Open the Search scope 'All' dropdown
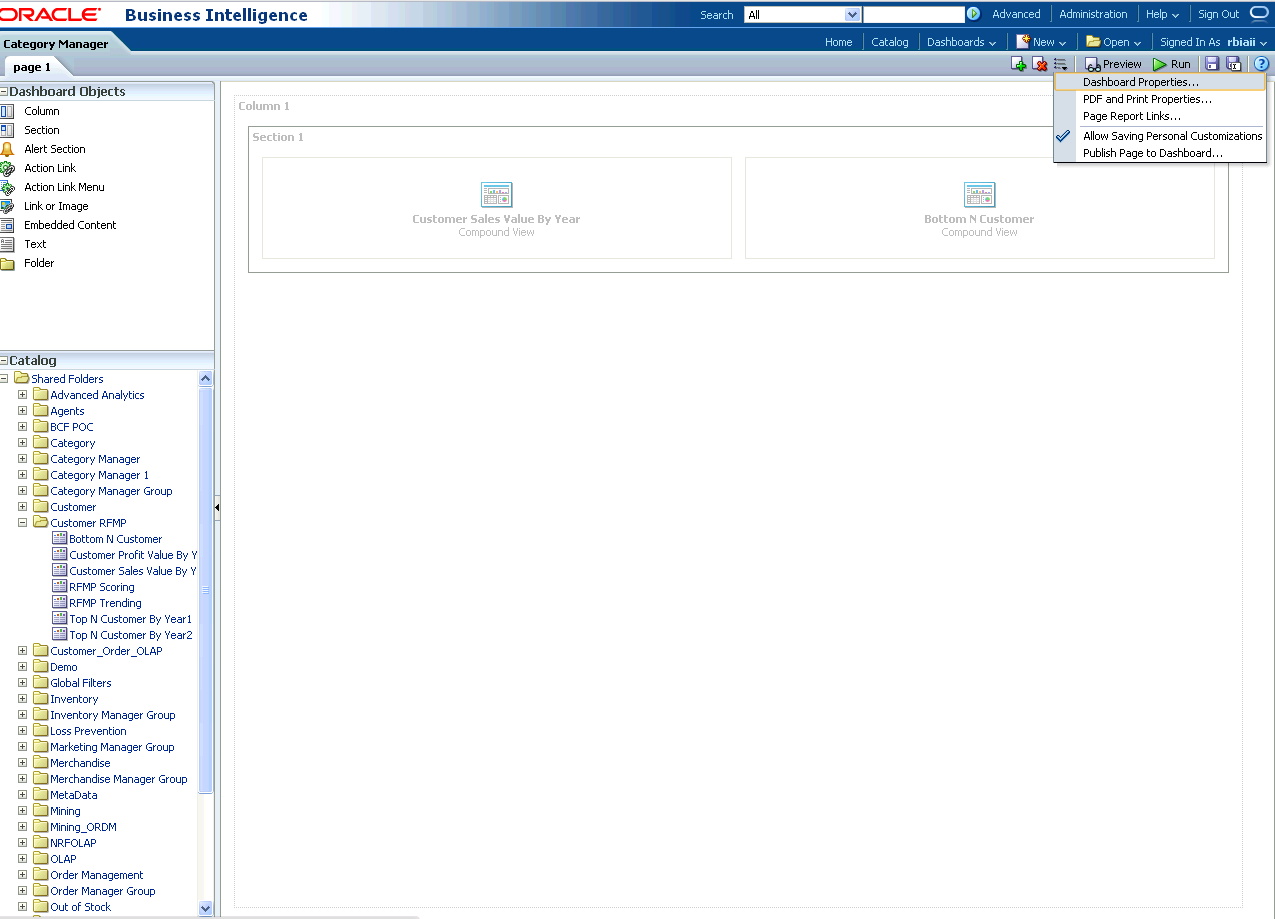Image resolution: width=1275 pixels, height=919 pixels. [852, 15]
